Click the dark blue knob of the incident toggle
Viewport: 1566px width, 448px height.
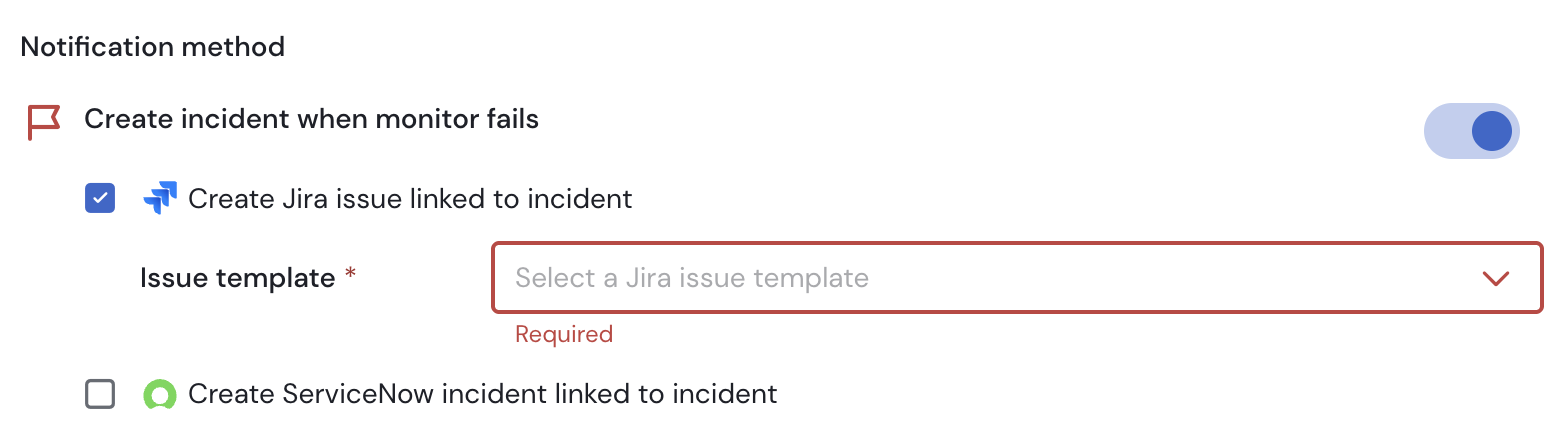click(1491, 131)
